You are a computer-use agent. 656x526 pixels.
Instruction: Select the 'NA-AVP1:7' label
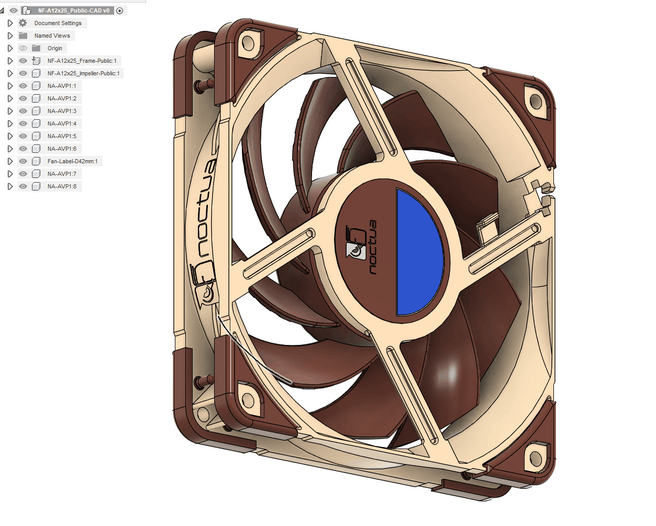click(62, 174)
